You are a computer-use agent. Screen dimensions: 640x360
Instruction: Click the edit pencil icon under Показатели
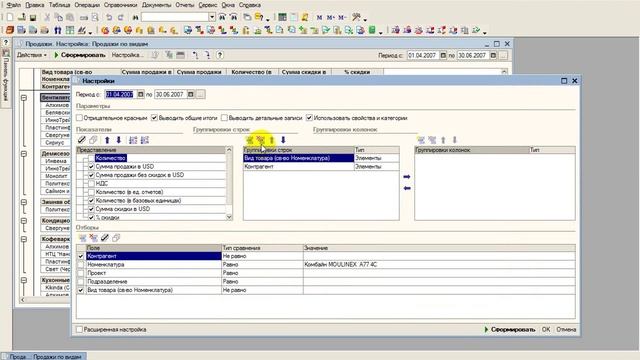point(82,140)
